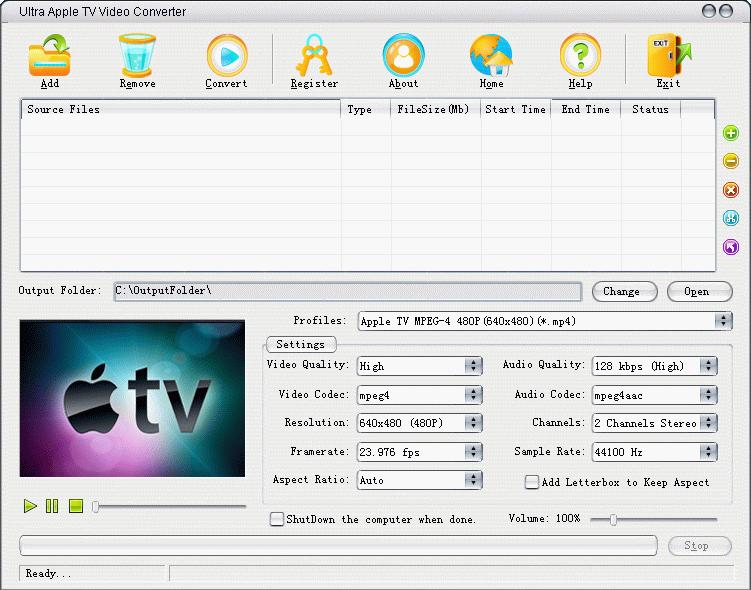751x590 pixels.
Task: Click the Add files toolbar icon
Action: (49, 56)
